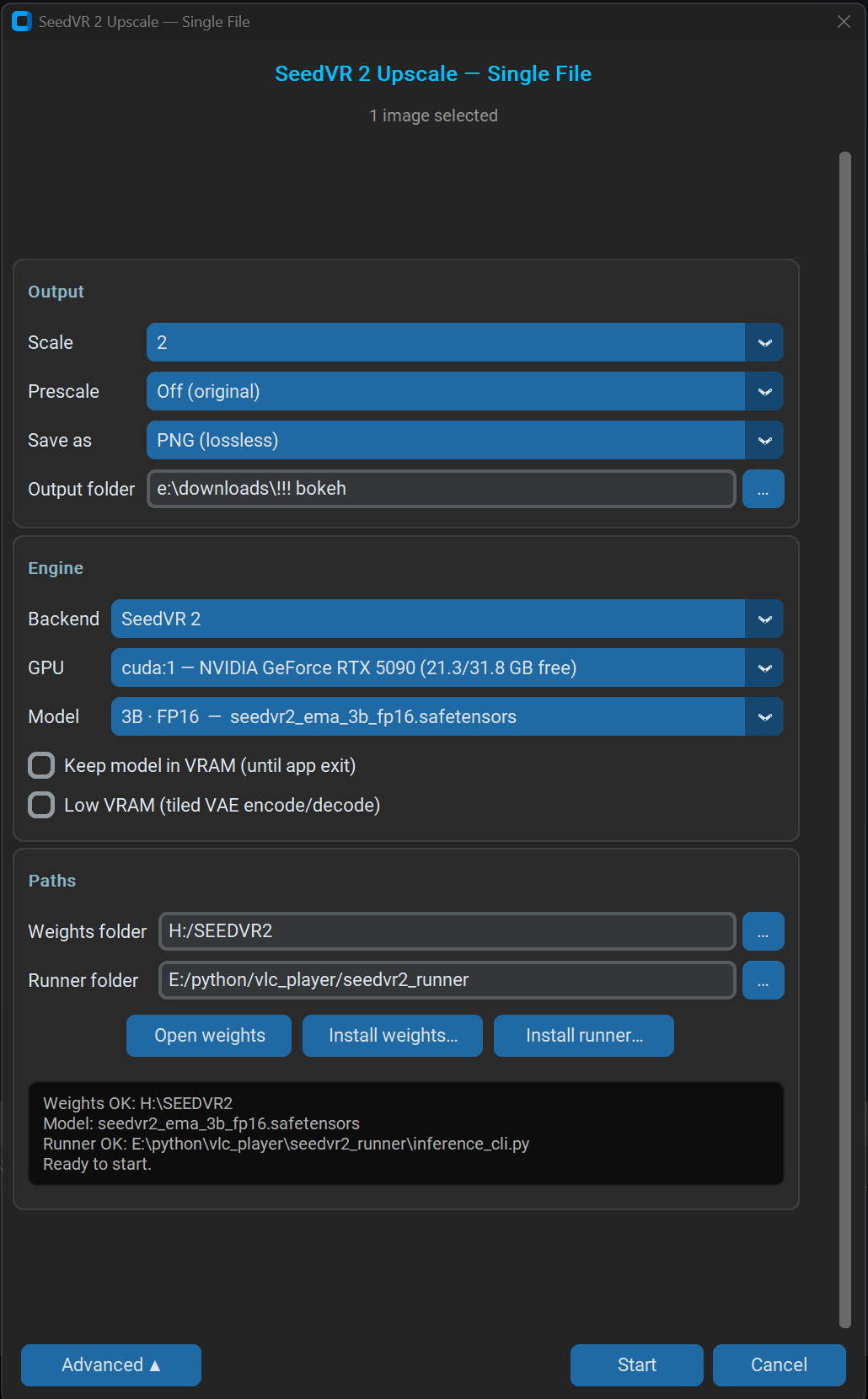The width and height of the screenshot is (868, 1399).
Task: Open the Scale dropdown arrow
Action: (x=764, y=343)
